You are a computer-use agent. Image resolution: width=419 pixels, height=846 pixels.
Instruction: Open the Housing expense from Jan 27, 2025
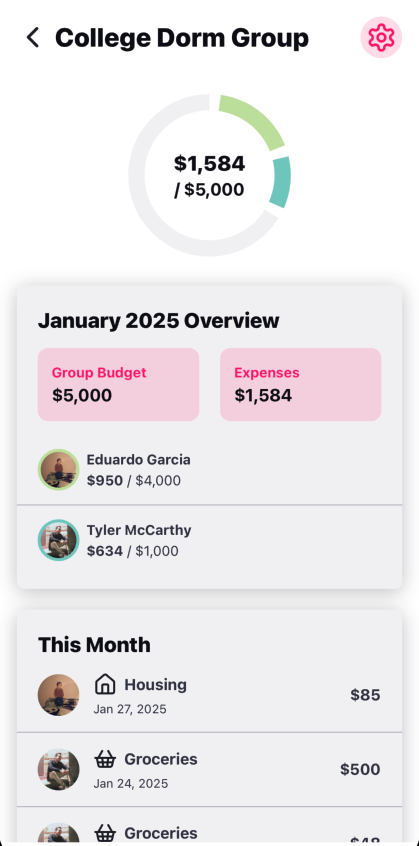pos(209,695)
